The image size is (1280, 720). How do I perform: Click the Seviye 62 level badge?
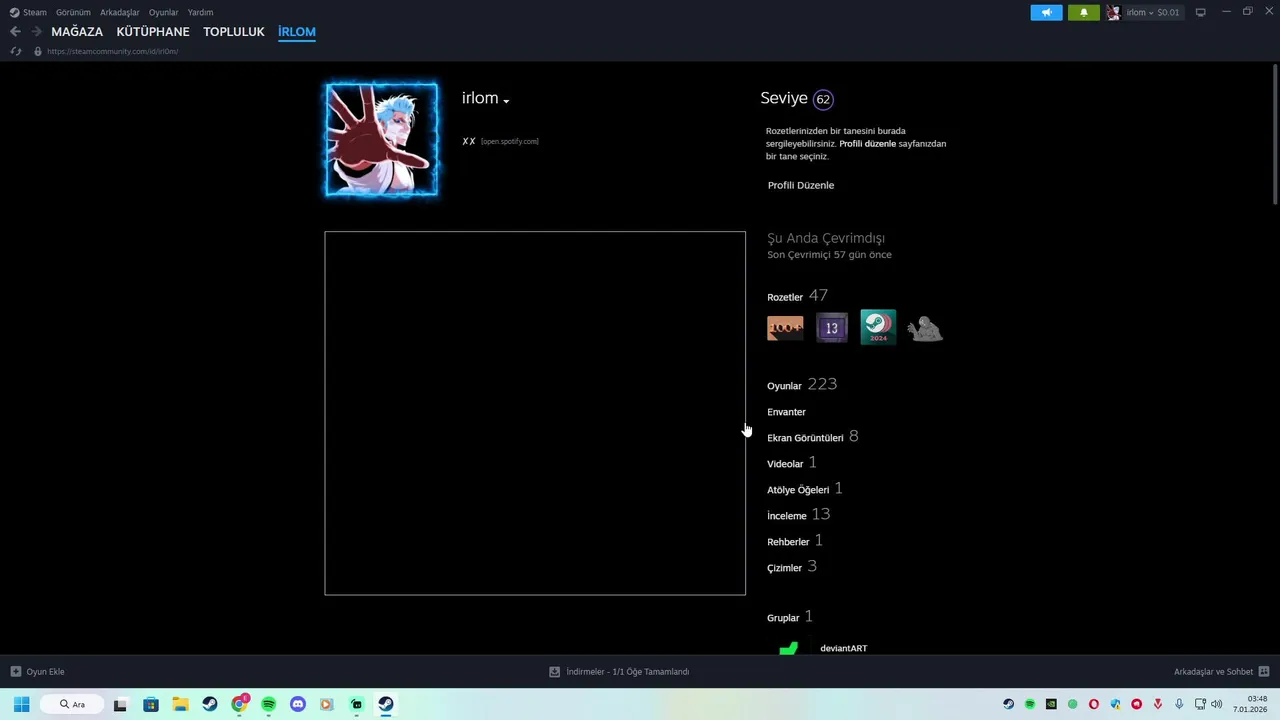823,99
